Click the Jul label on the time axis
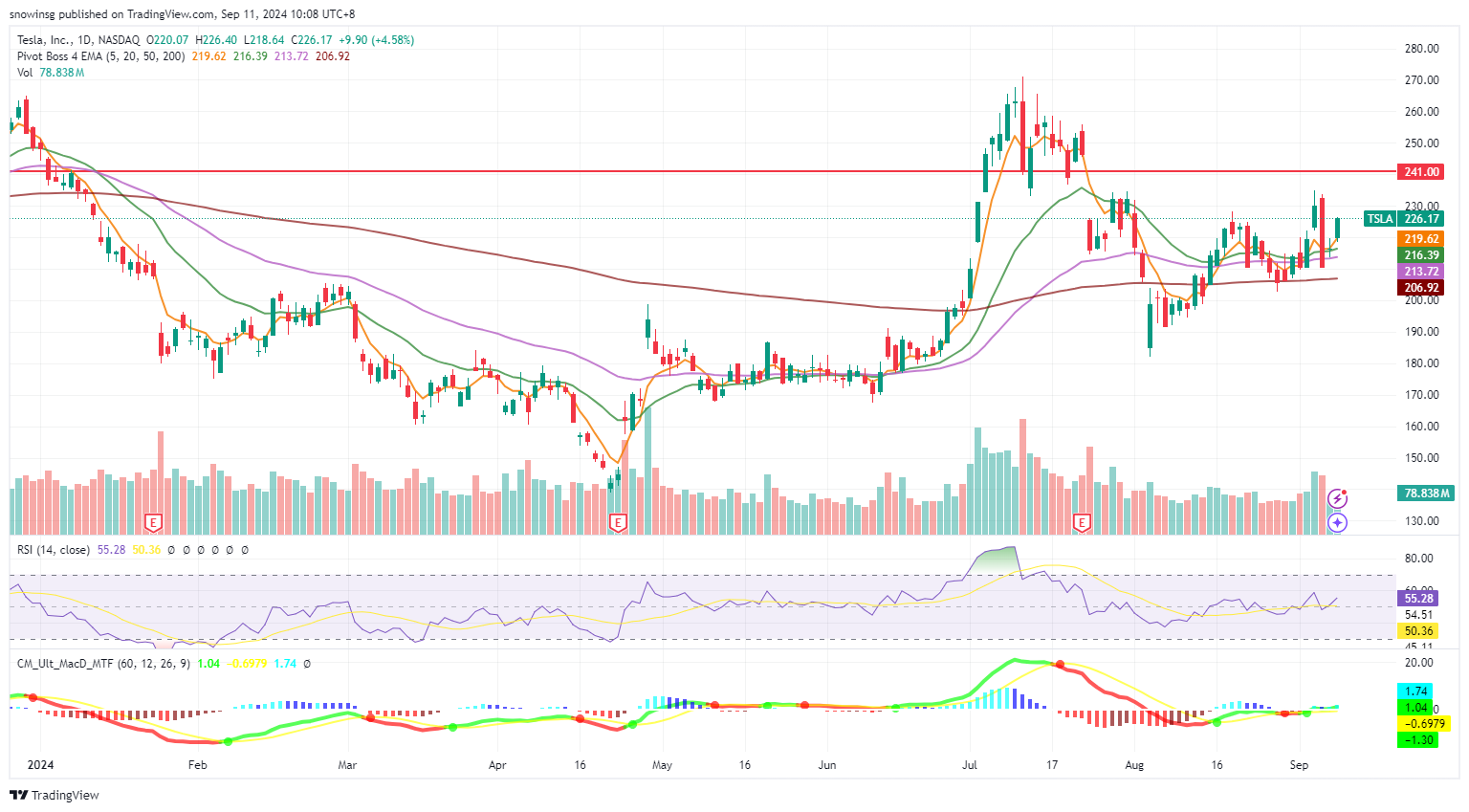 pyautogui.click(x=969, y=765)
